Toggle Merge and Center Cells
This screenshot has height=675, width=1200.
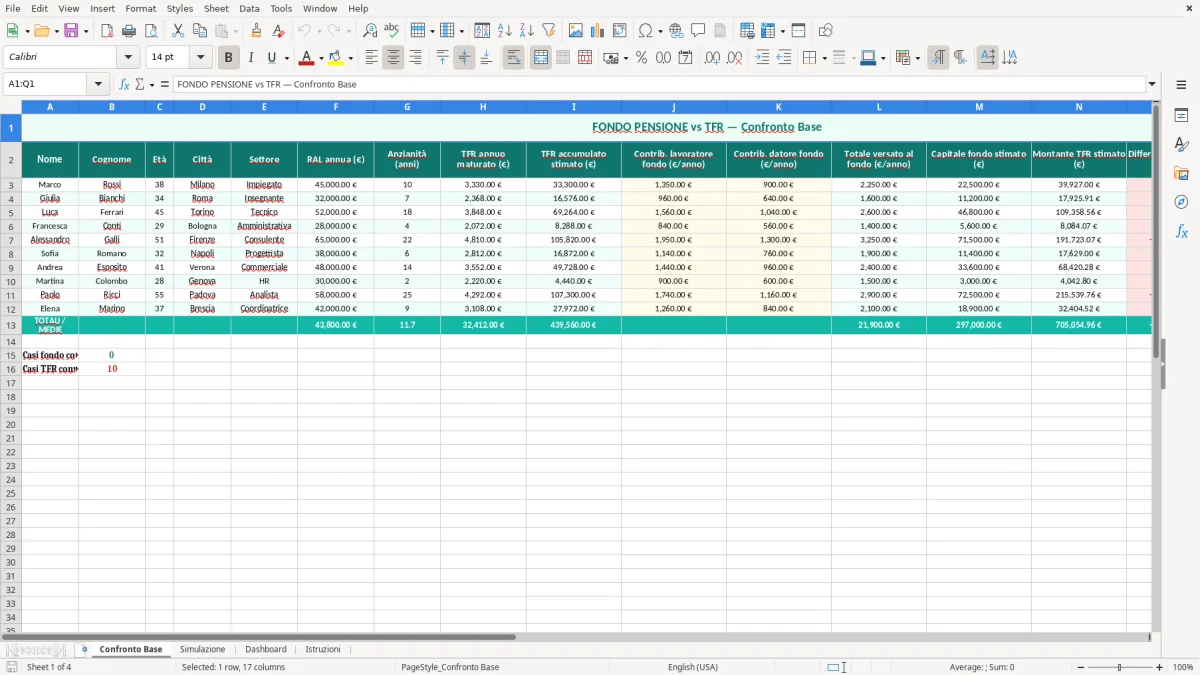[541, 58]
